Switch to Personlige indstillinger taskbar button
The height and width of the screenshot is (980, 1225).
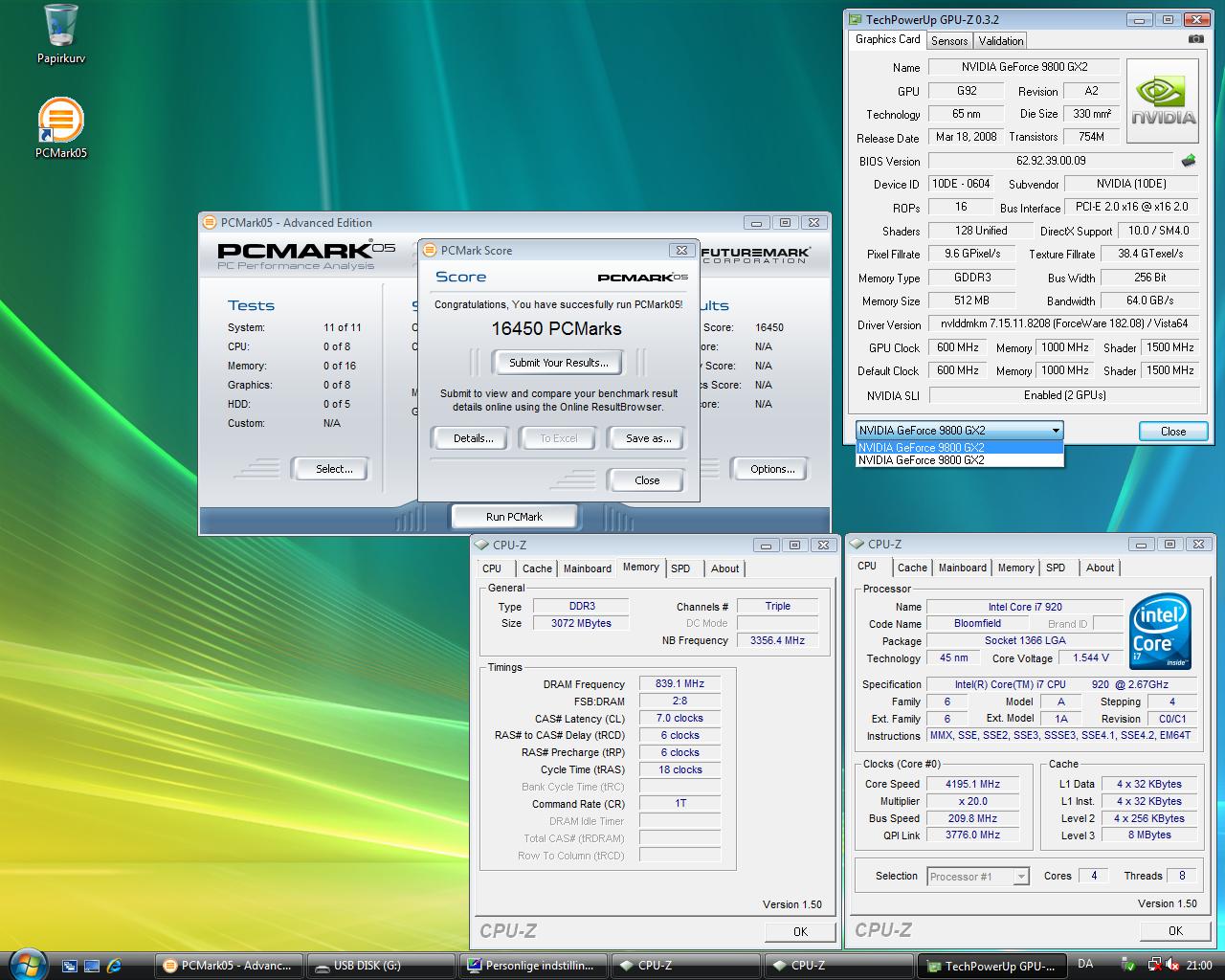click(x=534, y=966)
